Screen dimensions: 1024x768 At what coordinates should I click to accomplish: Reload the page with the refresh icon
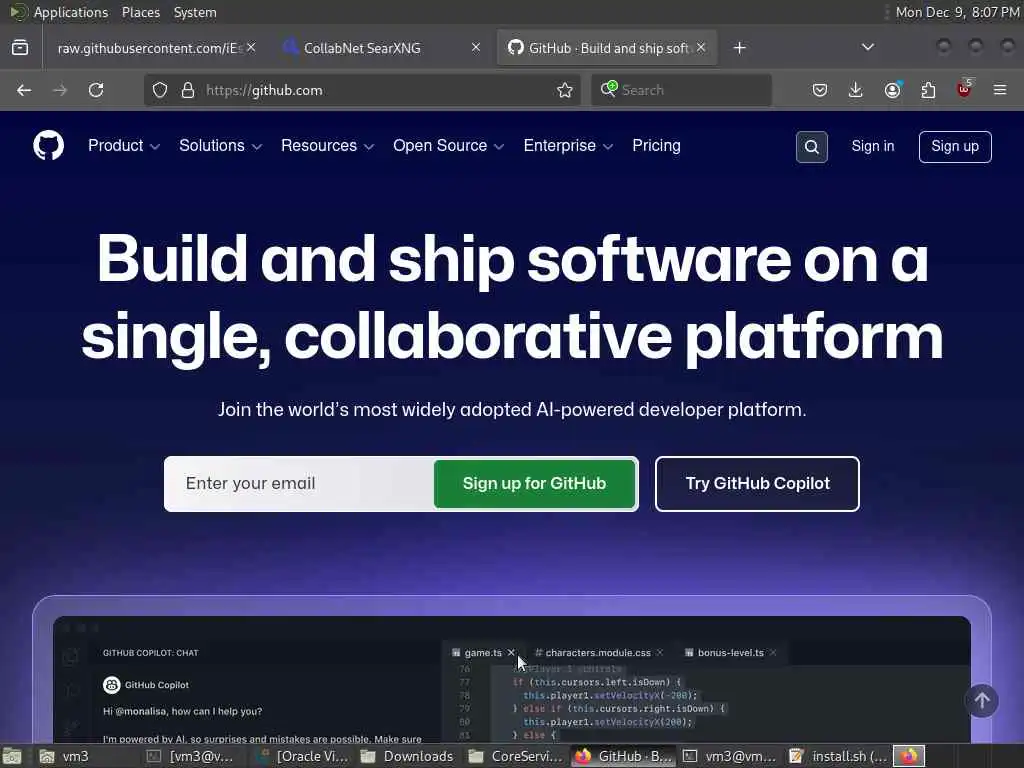[96, 90]
